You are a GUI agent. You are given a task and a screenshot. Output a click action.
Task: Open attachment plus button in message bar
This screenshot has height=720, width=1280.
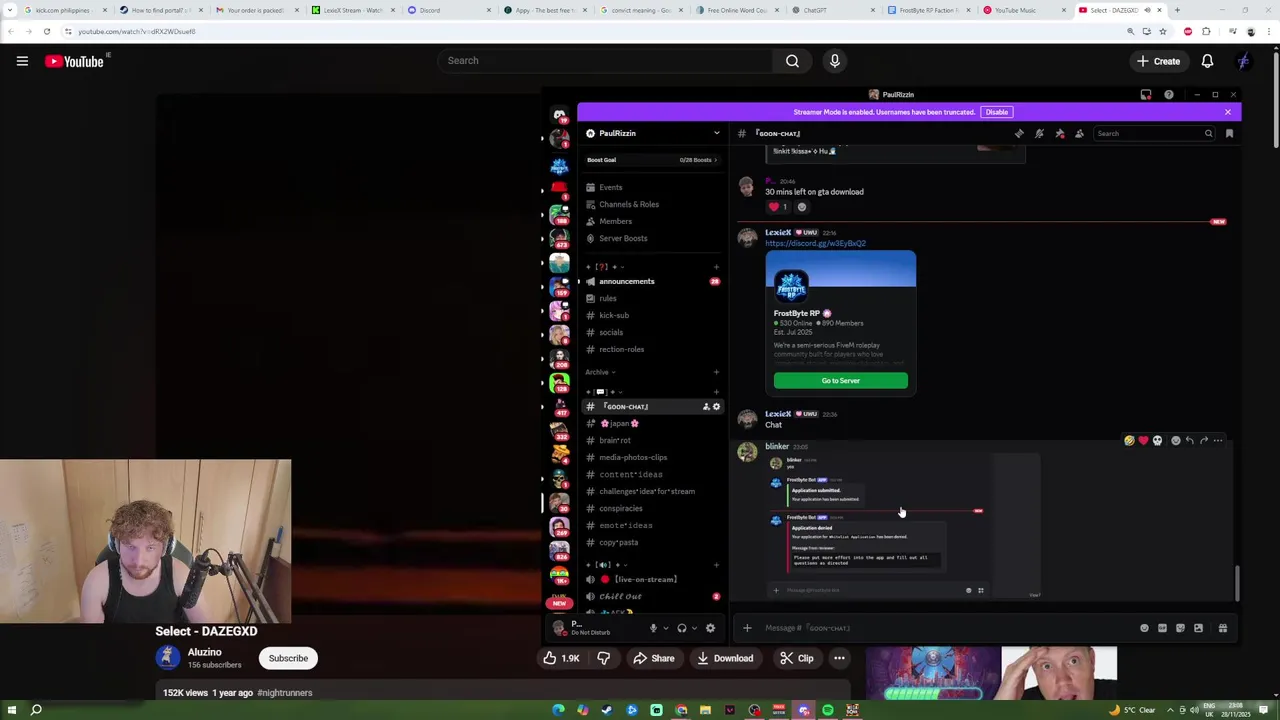pyautogui.click(x=747, y=628)
